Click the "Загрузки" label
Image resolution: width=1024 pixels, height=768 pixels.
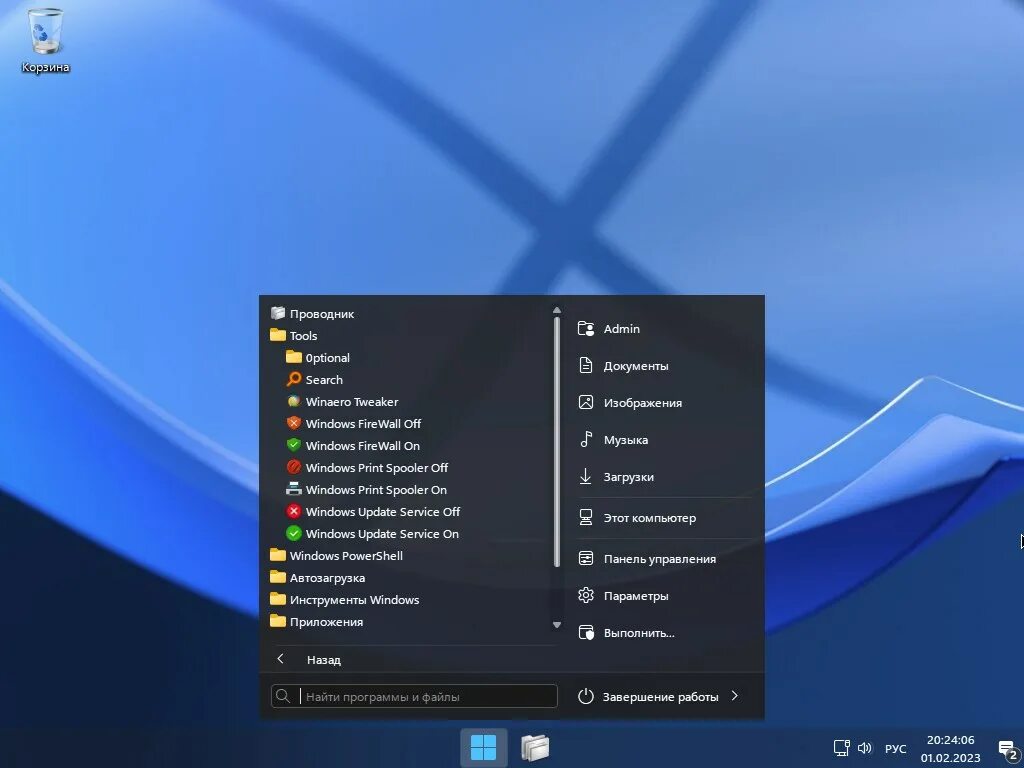pos(628,477)
